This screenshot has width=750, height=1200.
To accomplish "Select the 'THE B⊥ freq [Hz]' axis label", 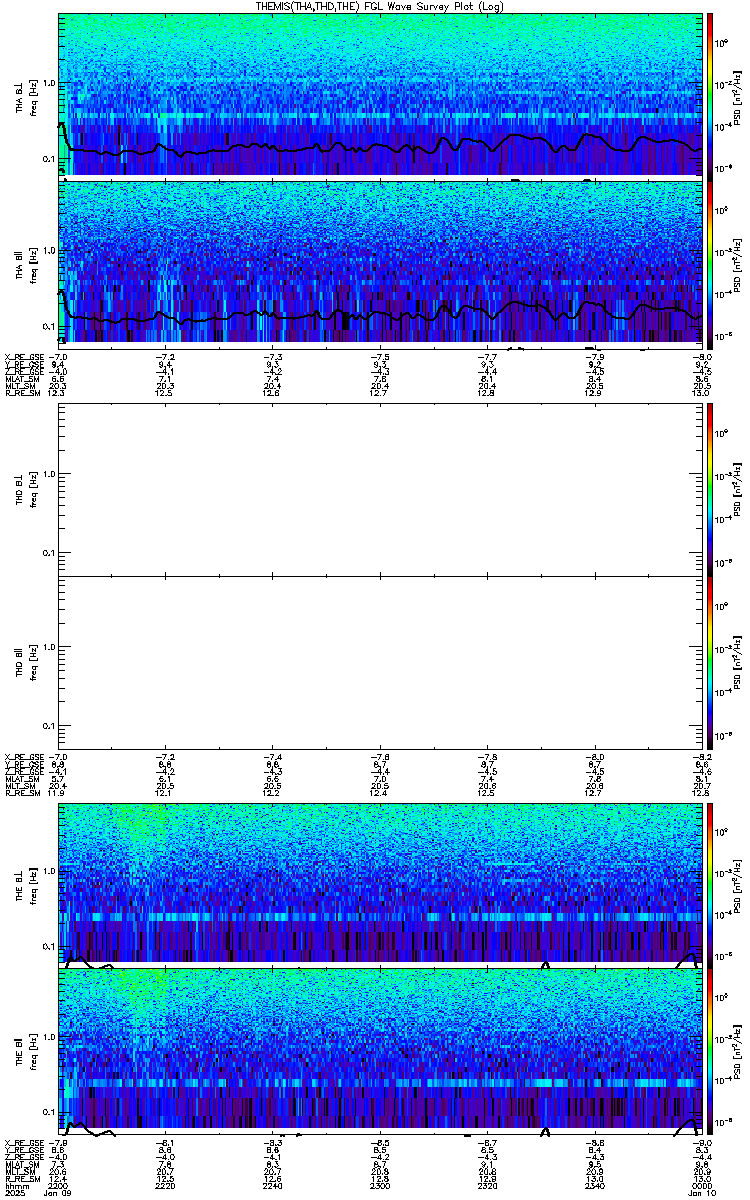I will [x=26, y=884].
